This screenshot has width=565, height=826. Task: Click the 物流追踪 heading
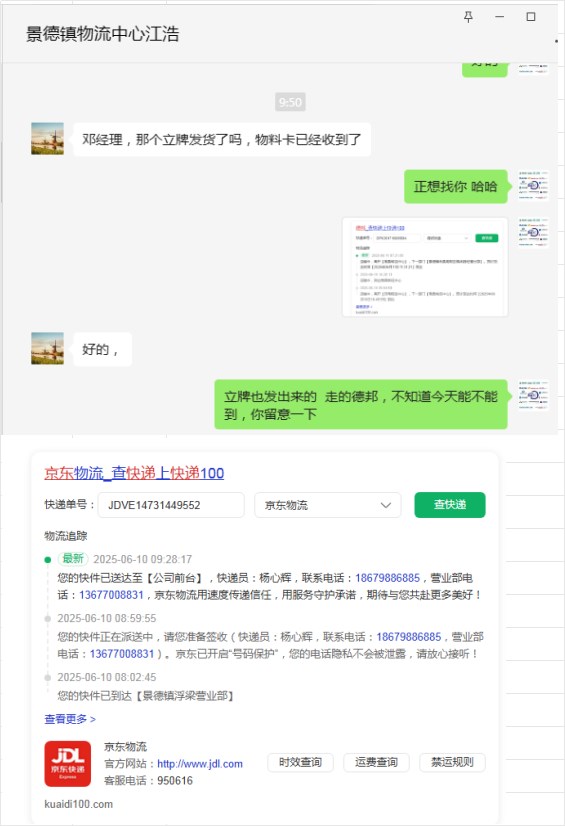(66, 536)
